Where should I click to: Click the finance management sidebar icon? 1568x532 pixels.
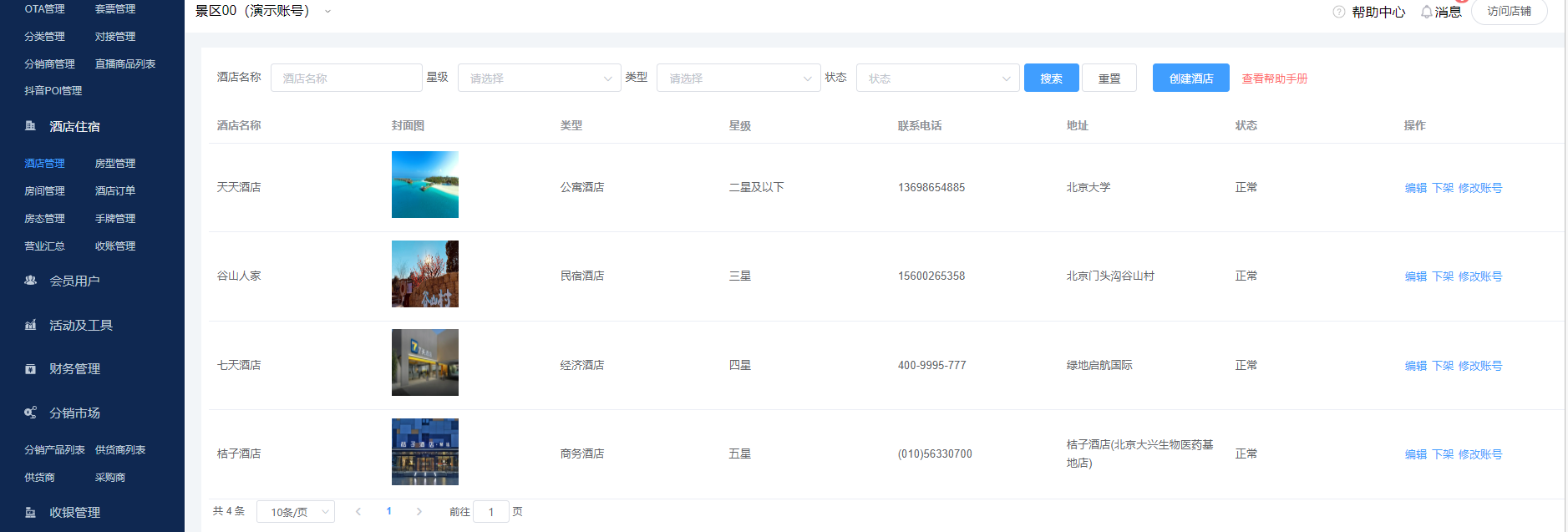tap(31, 369)
